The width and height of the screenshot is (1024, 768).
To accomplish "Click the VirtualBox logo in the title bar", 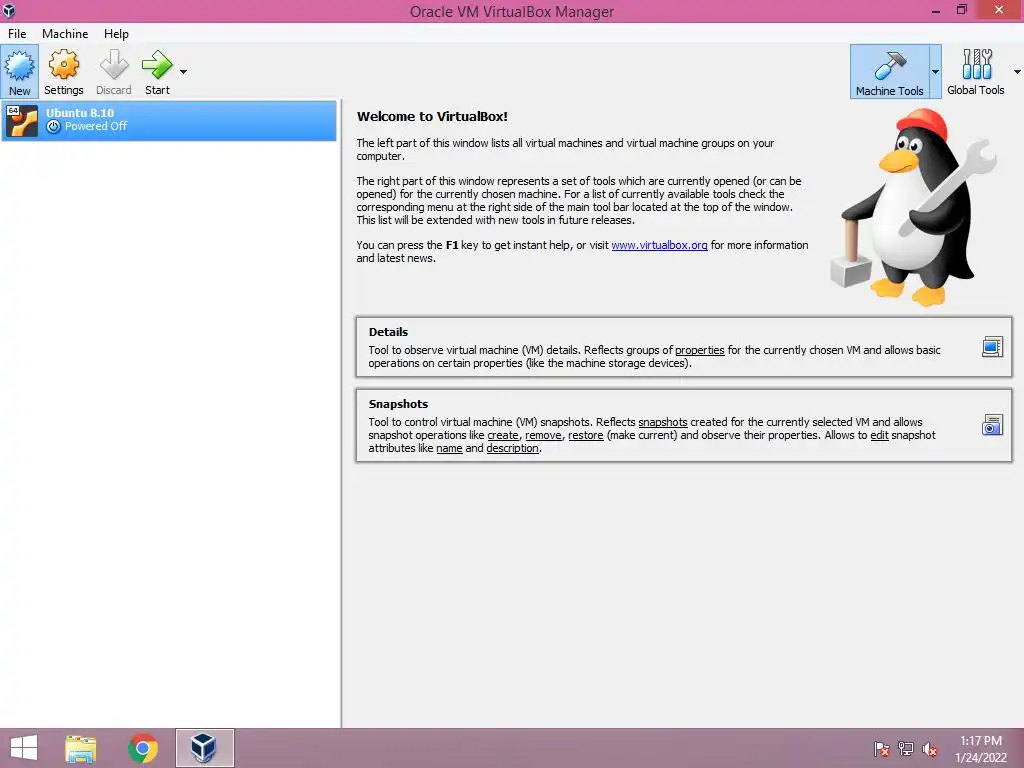I will click(9, 10).
